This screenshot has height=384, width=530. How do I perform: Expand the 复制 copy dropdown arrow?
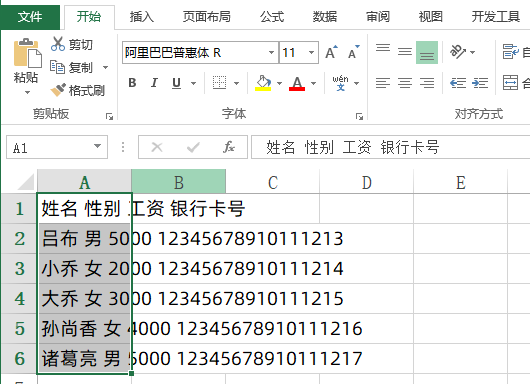pyautogui.click(x=105, y=67)
